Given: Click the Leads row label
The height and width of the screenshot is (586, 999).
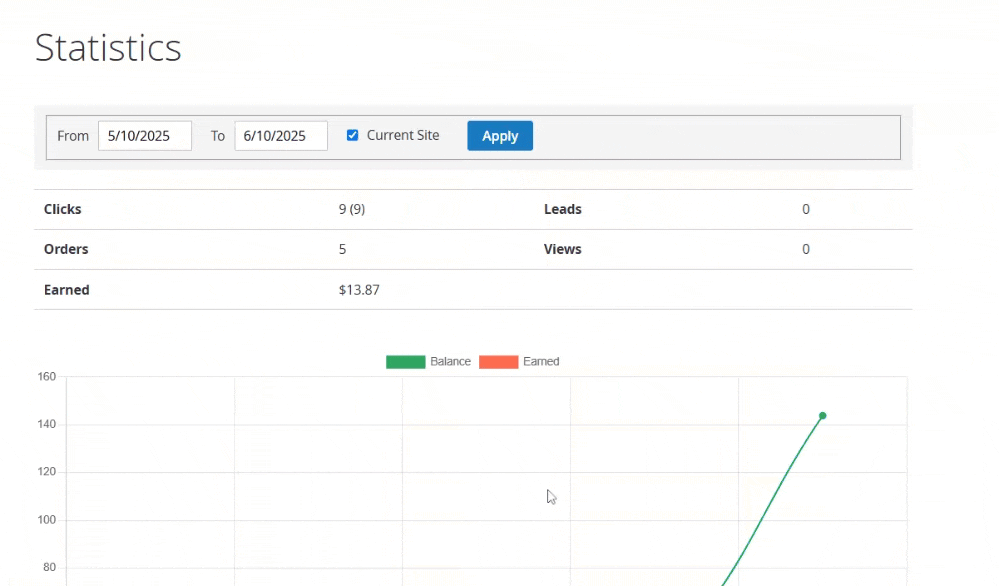Looking at the screenshot, I should [563, 210].
